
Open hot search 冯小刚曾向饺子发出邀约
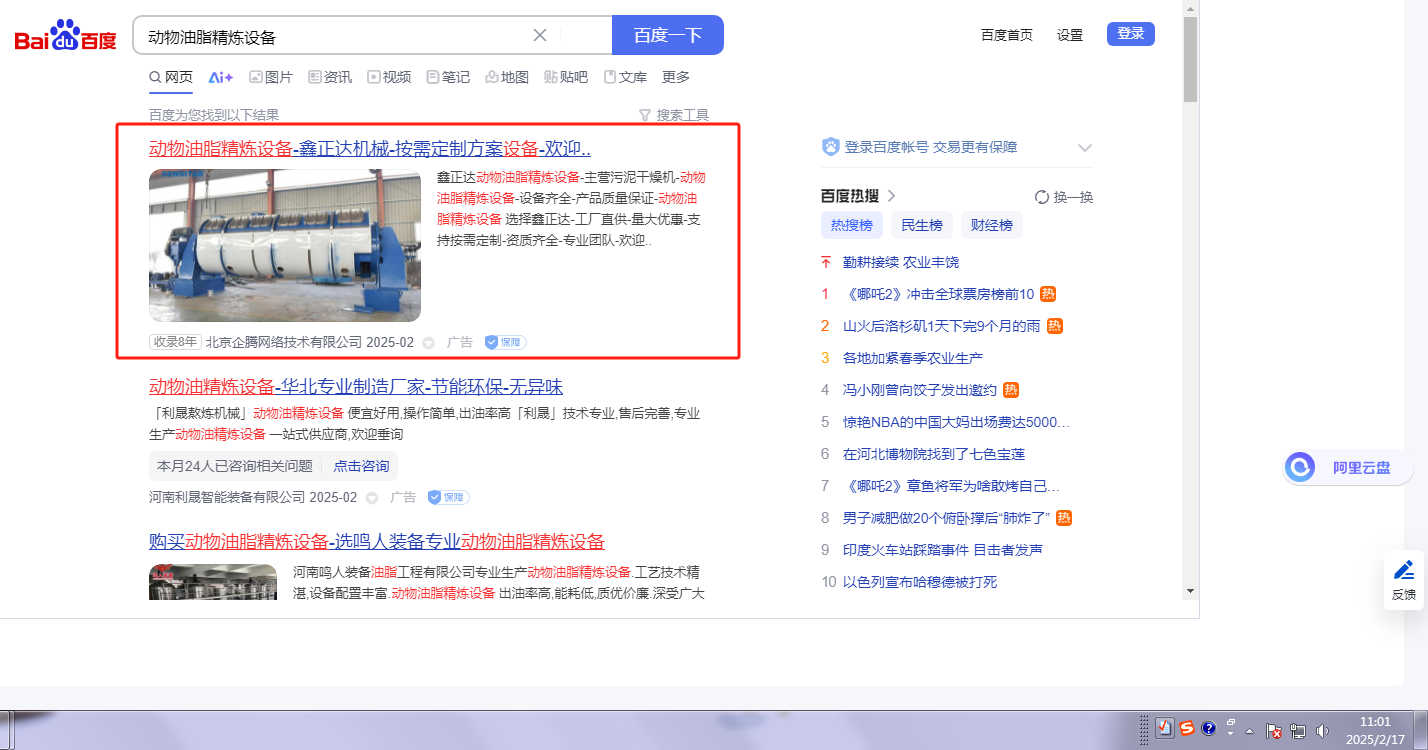[x=920, y=390]
